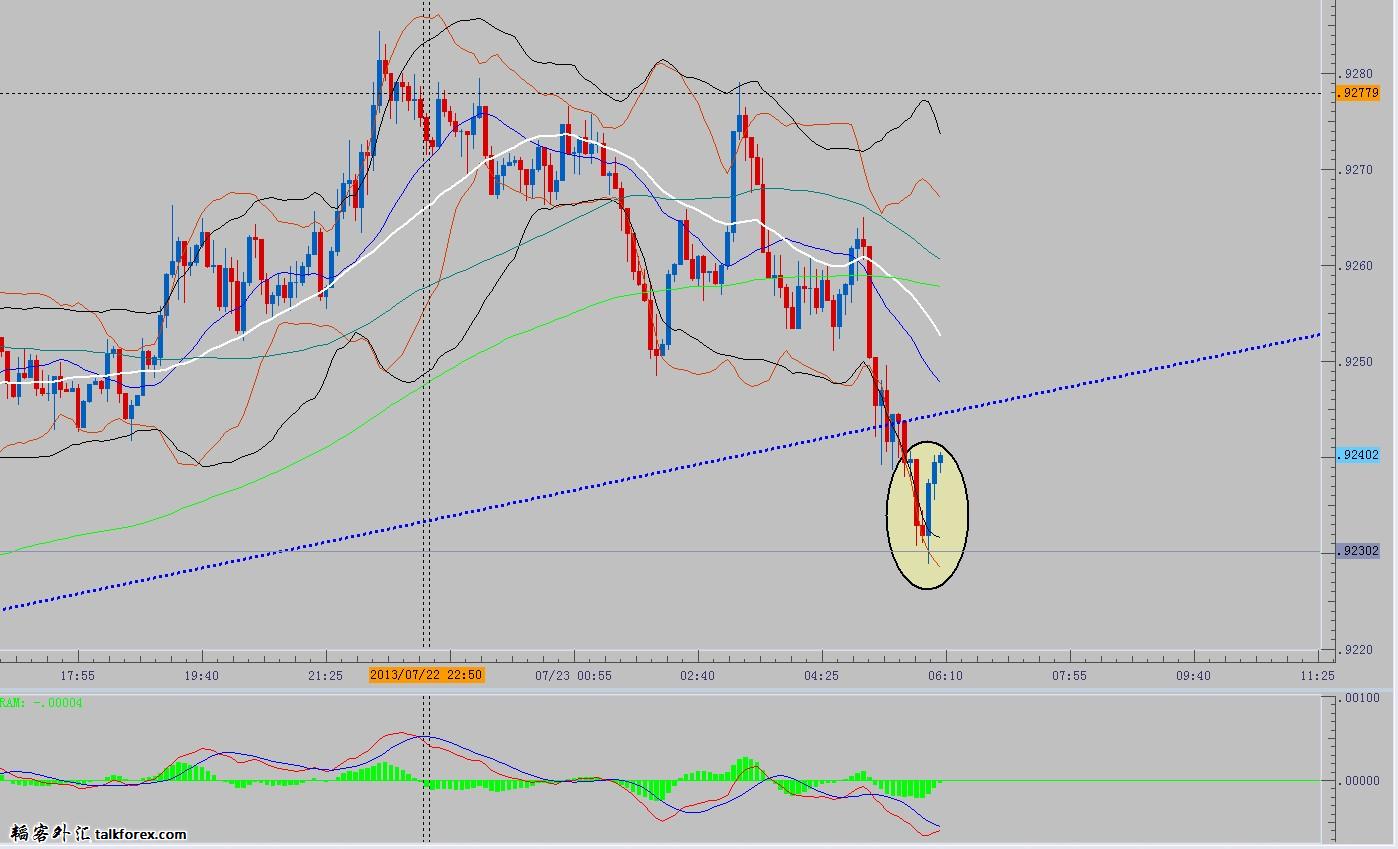Click the .9250 price scale value
1398x849 pixels.
pos(1357,362)
